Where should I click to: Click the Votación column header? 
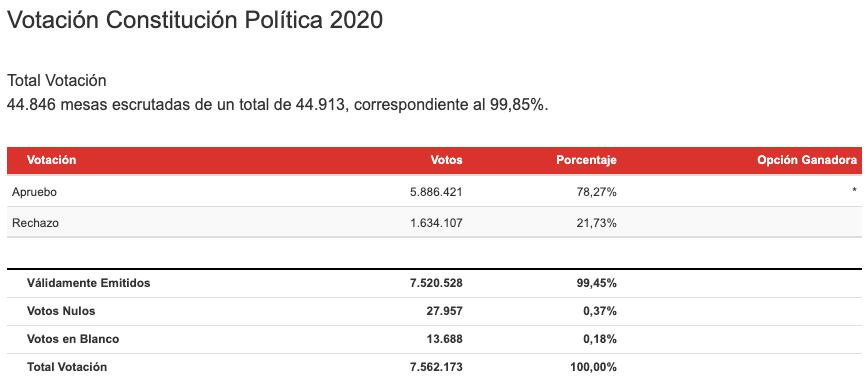coord(51,160)
